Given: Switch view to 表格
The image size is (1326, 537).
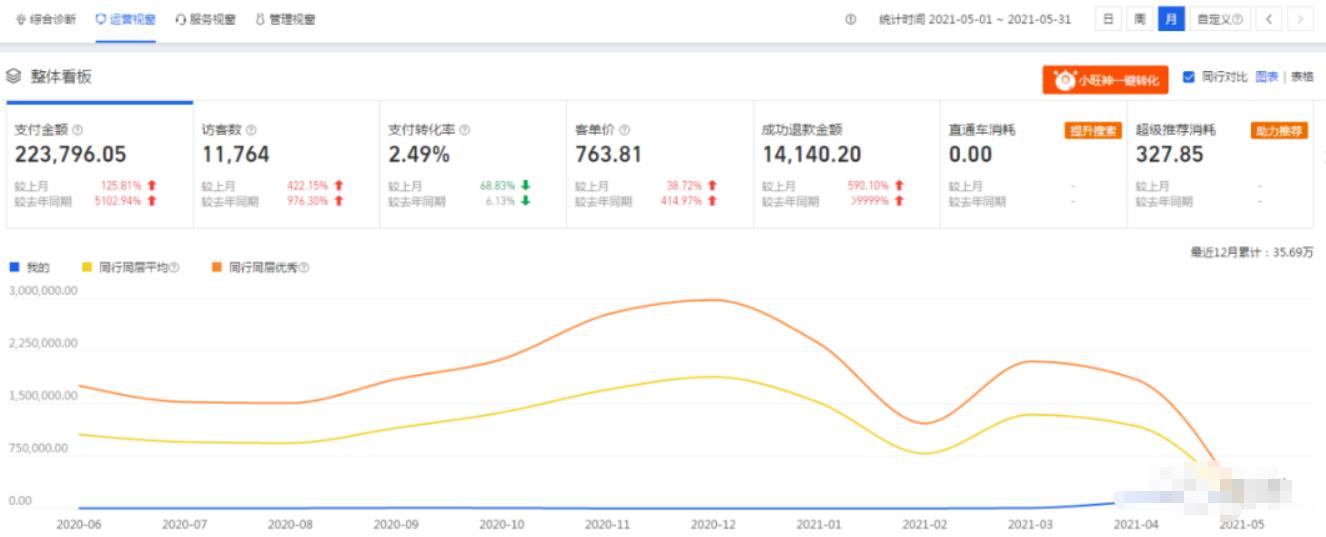Looking at the screenshot, I should 1301,77.
